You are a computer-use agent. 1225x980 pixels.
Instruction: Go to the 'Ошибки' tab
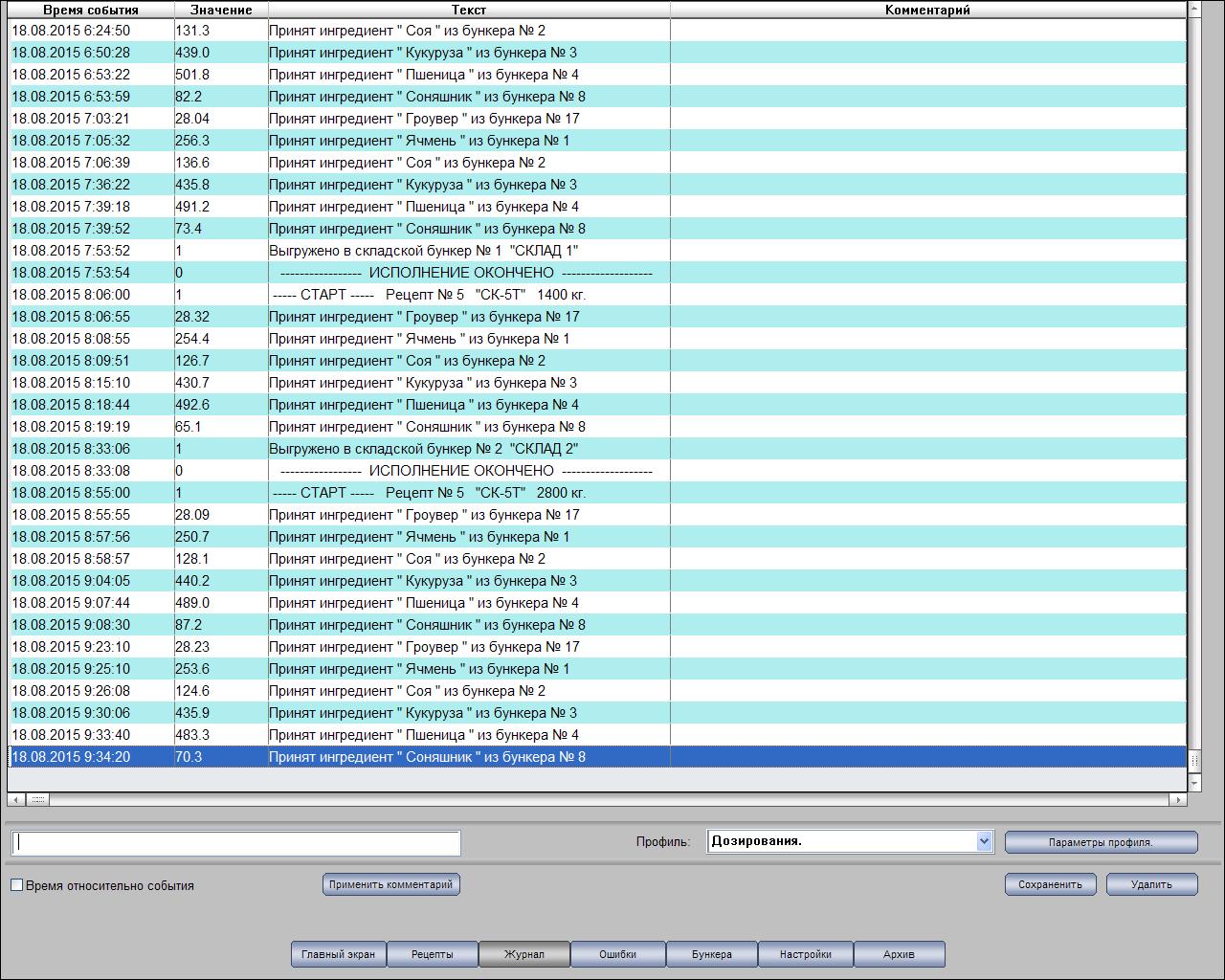point(617,954)
